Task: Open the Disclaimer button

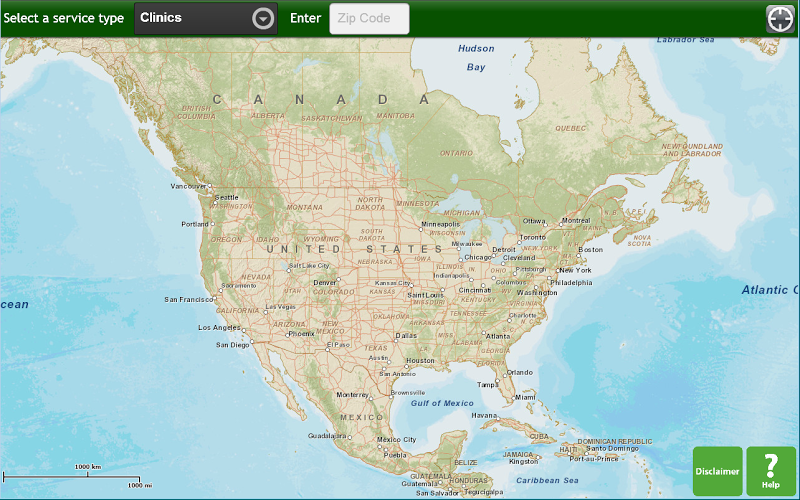Action: click(717, 471)
